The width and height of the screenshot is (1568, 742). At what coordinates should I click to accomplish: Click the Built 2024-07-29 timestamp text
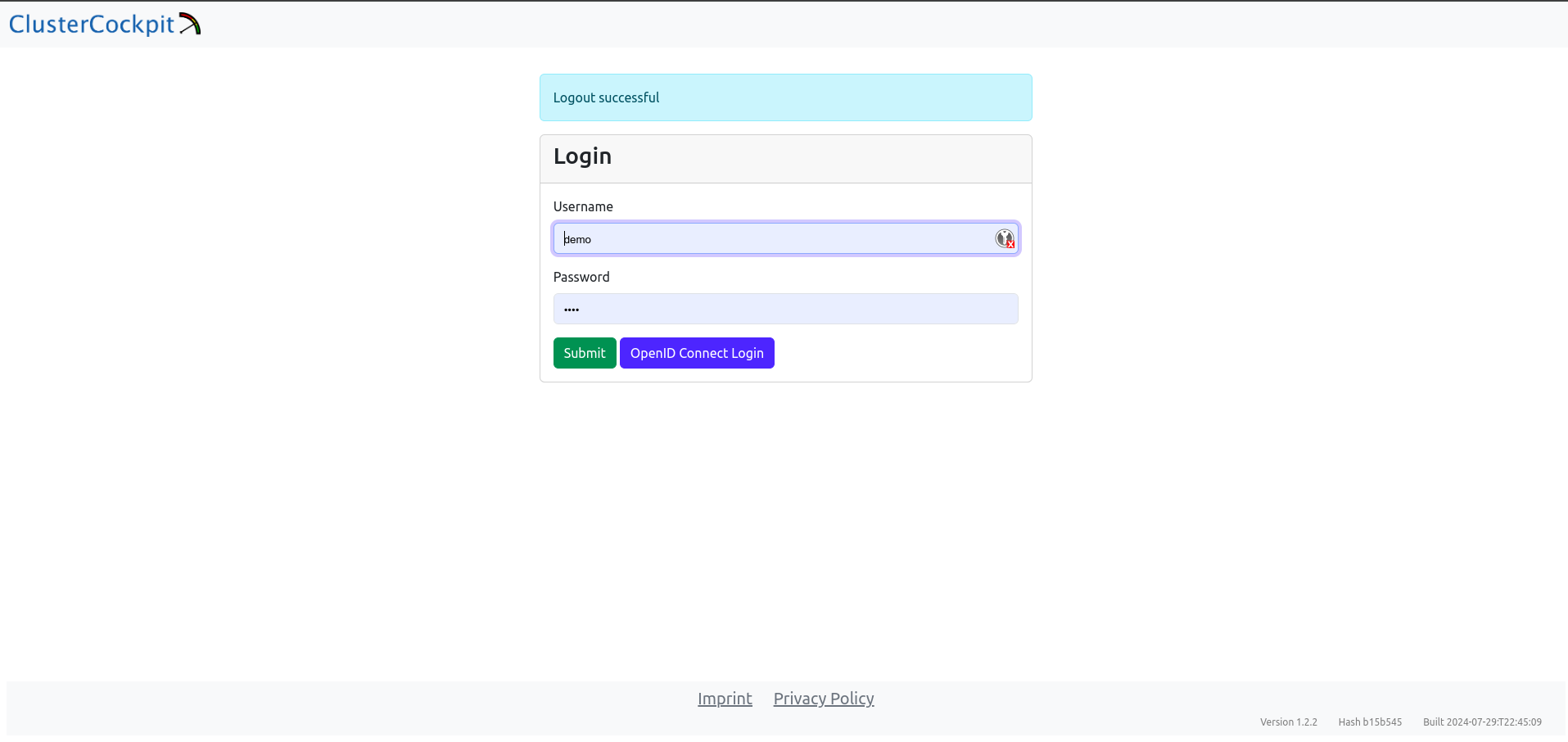click(1481, 722)
